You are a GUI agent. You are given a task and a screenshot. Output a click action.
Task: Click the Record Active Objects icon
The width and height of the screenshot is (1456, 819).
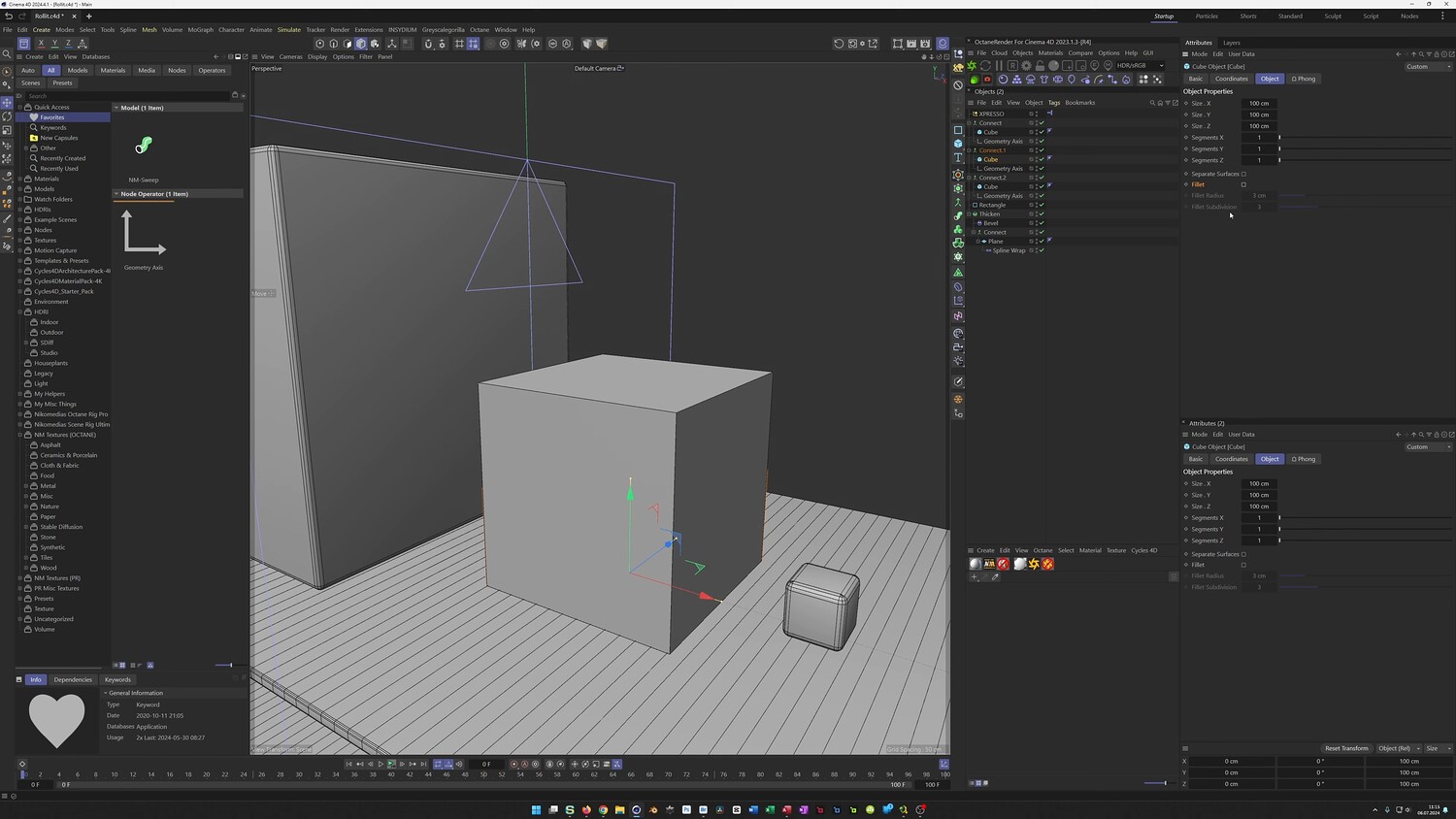pos(514,765)
